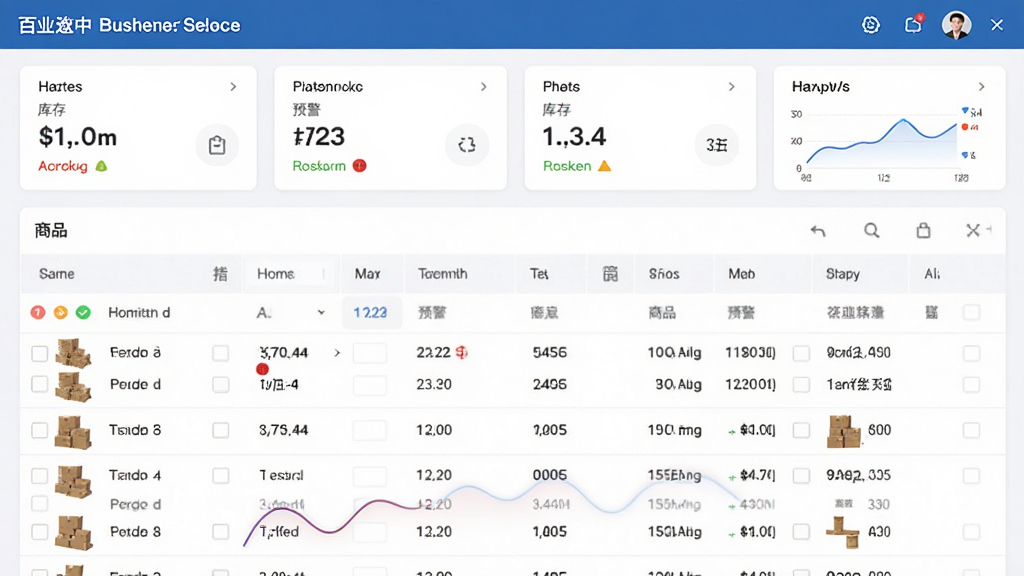Viewport: 1024px width, 576px height.
Task: Click the orange status dot in filter row
Action: tap(61, 313)
